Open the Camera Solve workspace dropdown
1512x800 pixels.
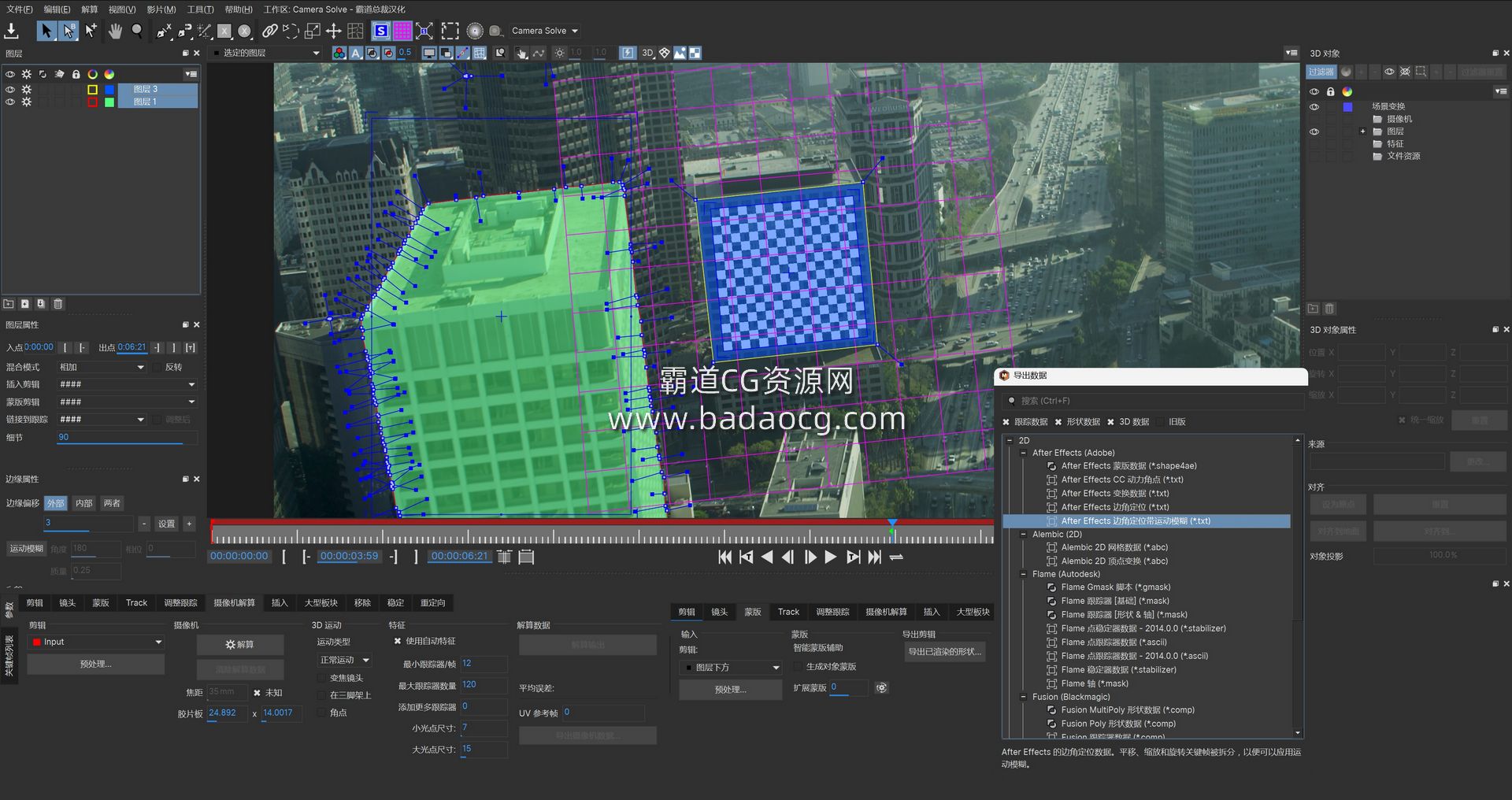pos(545,31)
